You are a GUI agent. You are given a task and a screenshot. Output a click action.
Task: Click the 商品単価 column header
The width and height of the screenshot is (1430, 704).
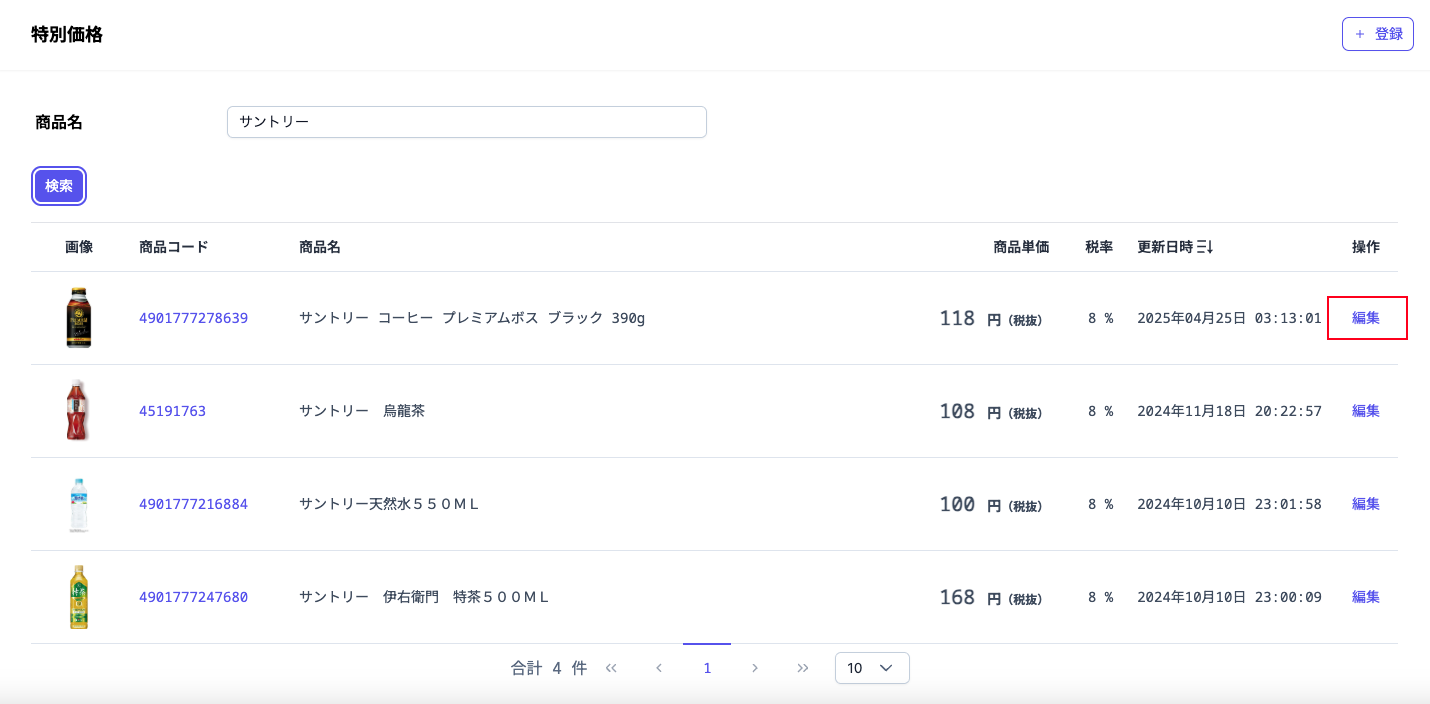click(x=1021, y=247)
